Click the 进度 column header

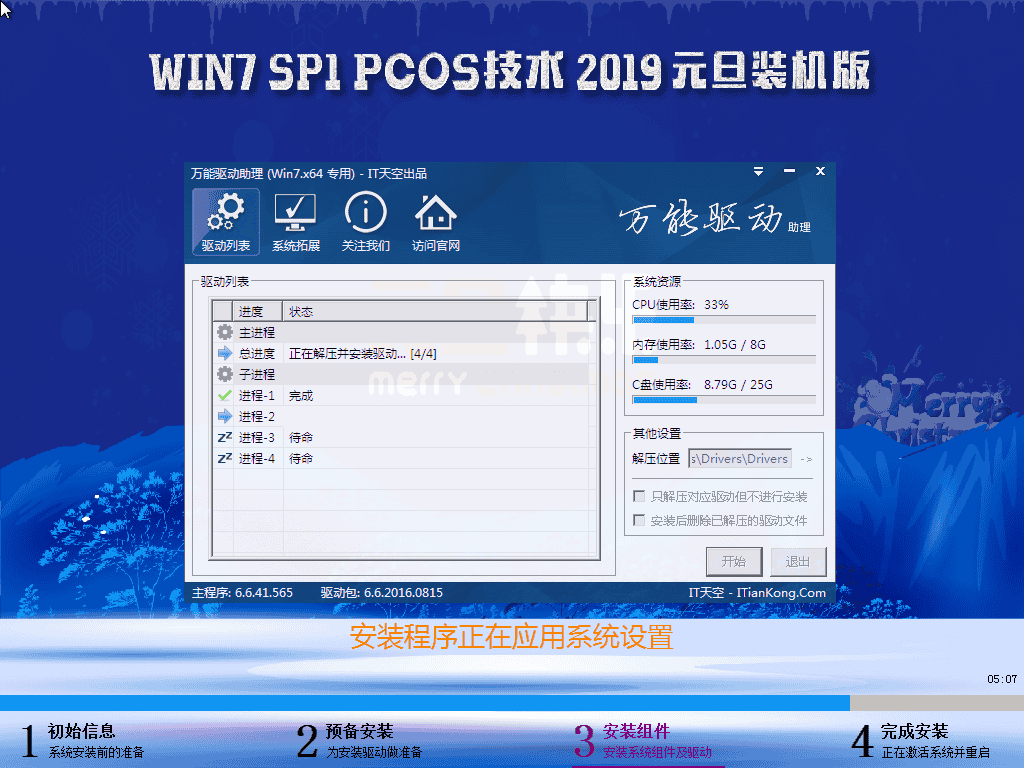257,312
